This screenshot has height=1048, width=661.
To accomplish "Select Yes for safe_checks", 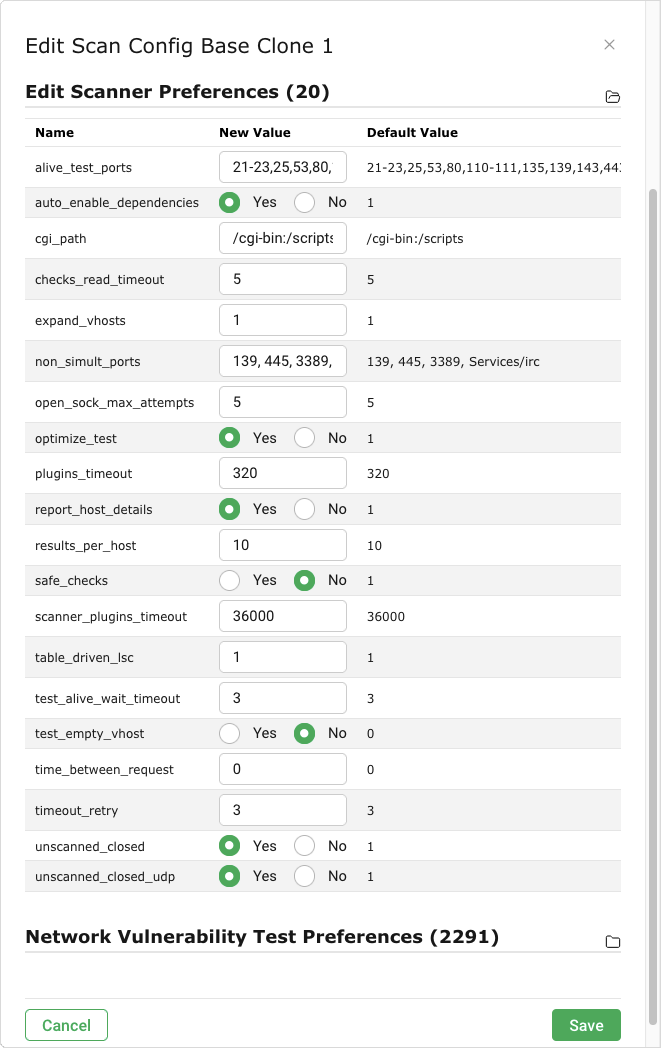I will (230, 580).
